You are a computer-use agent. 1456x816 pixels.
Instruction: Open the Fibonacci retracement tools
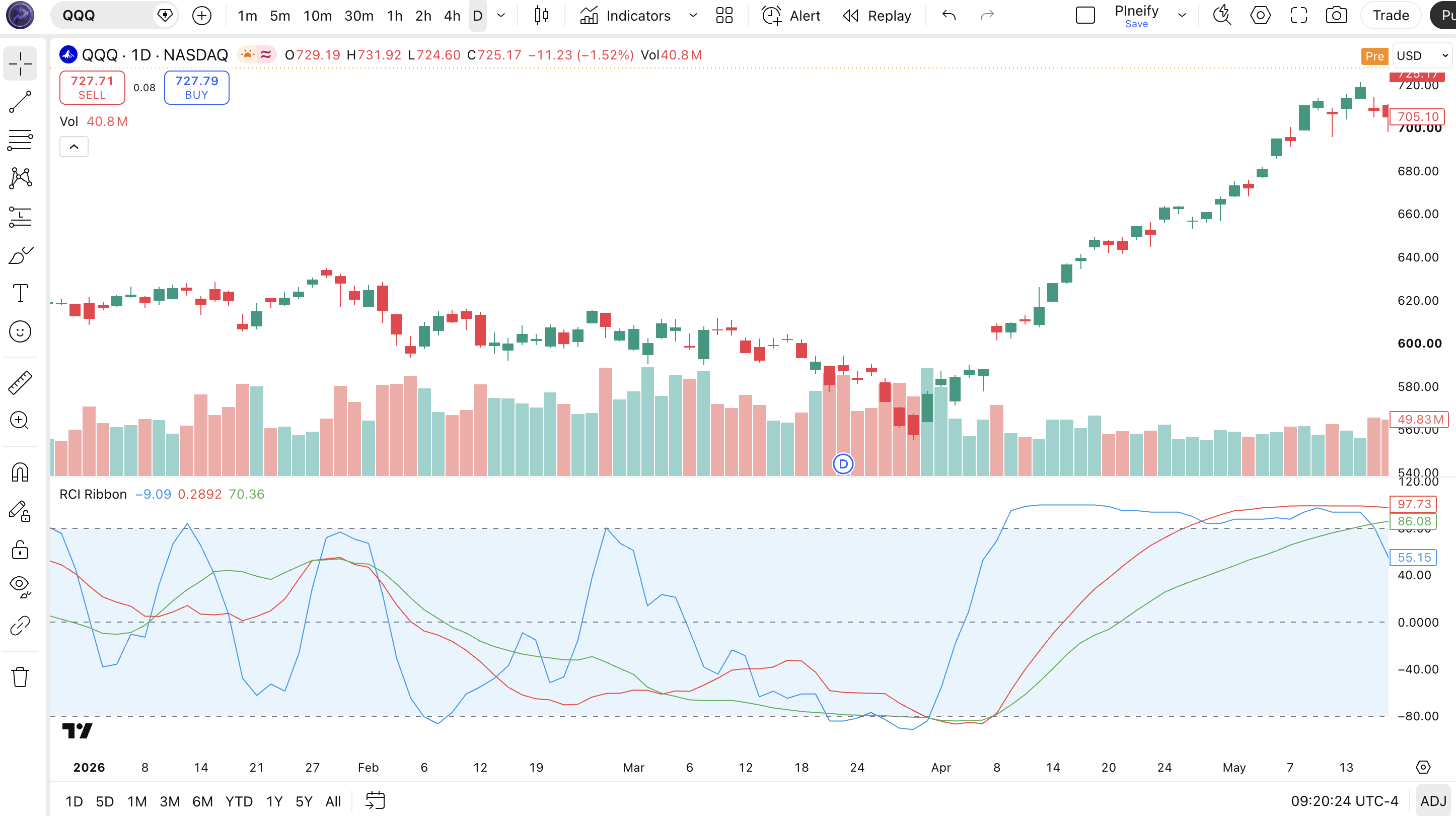click(x=20, y=140)
